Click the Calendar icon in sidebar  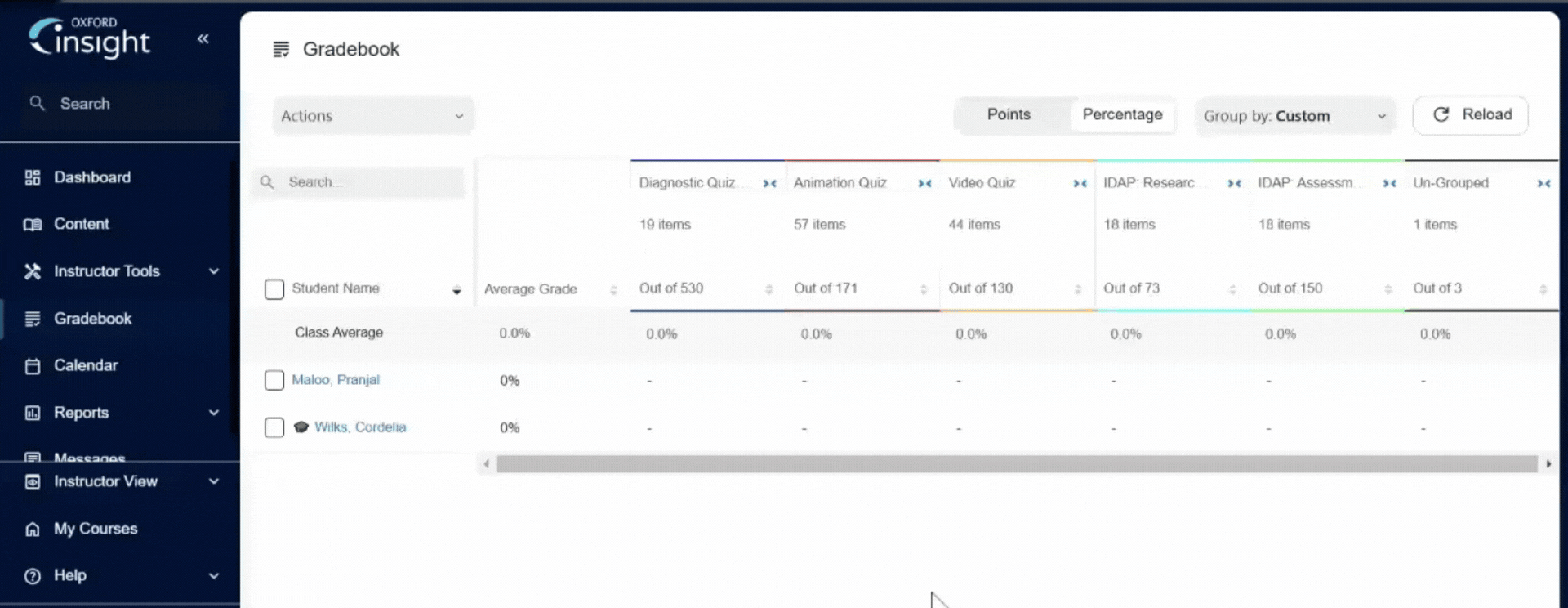[33, 365]
